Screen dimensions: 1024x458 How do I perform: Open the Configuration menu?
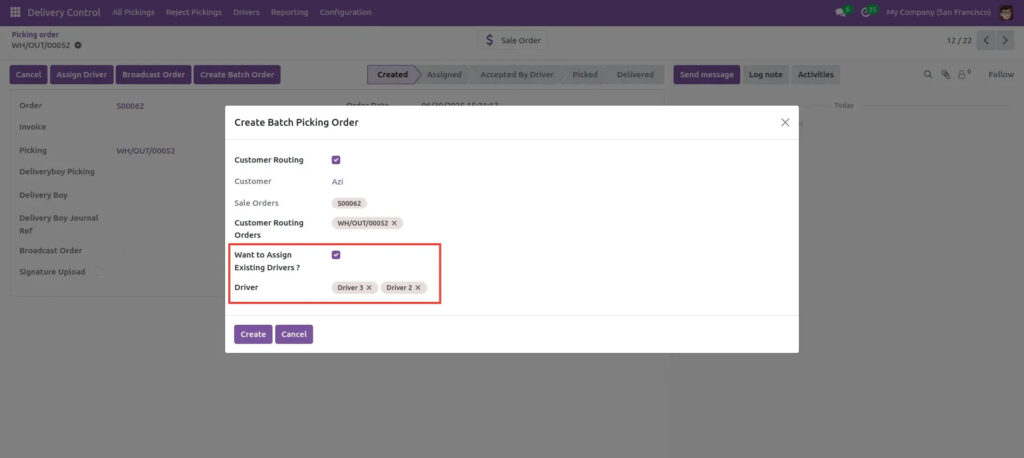(345, 13)
